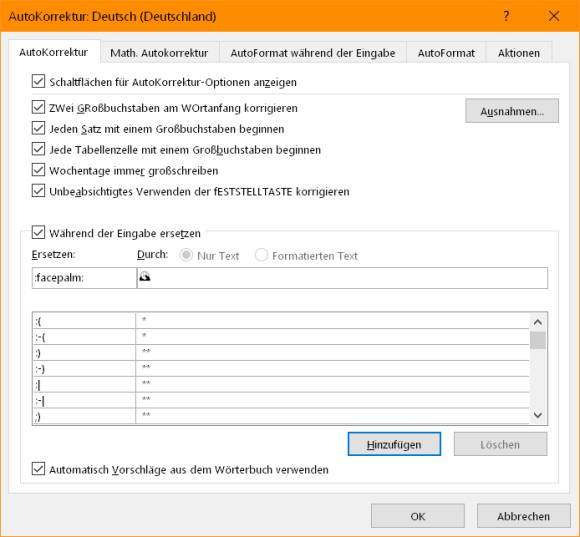
Task: Click the scroll up arrow in replacement list
Action: point(538,322)
